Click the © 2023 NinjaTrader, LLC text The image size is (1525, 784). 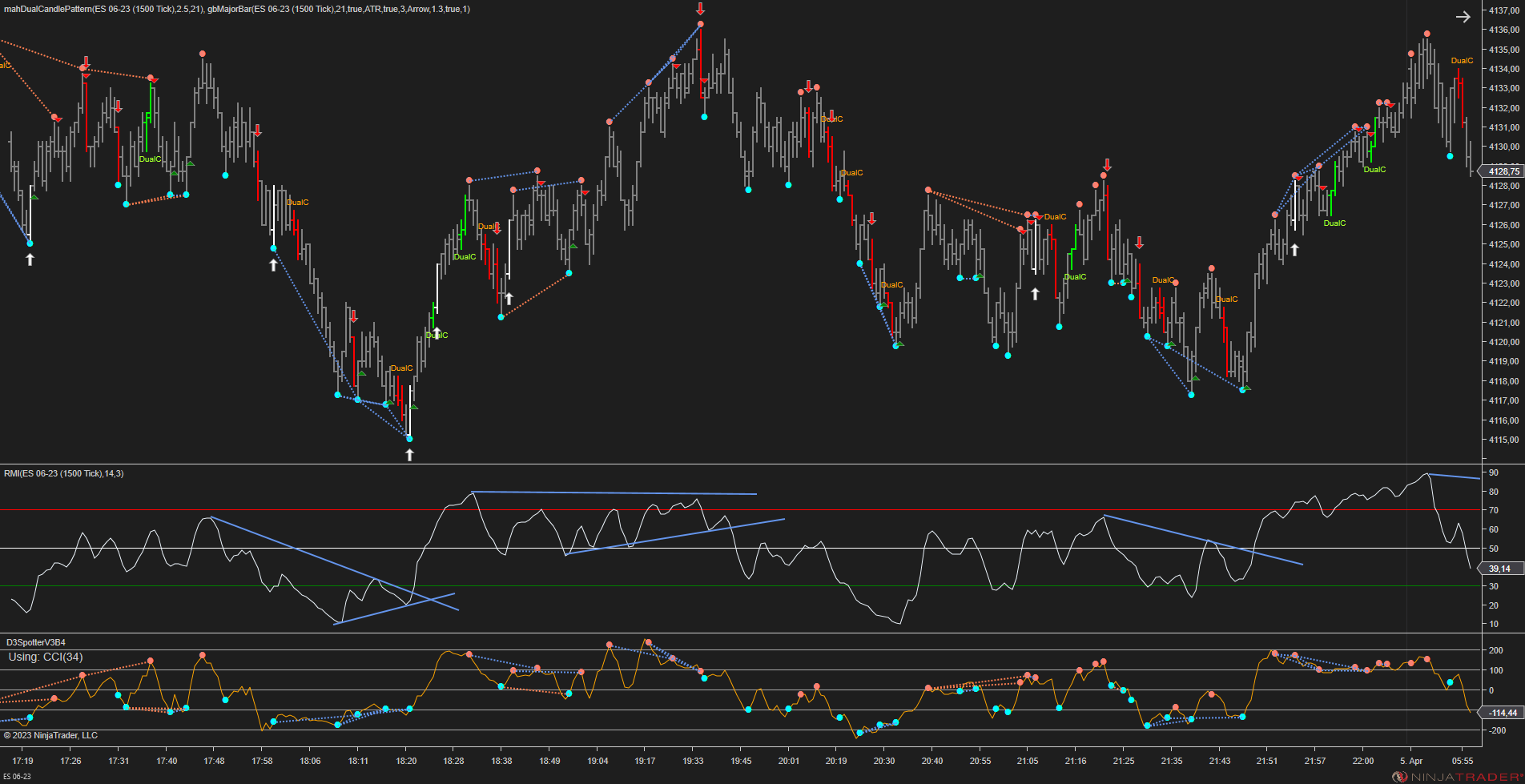click(x=50, y=735)
